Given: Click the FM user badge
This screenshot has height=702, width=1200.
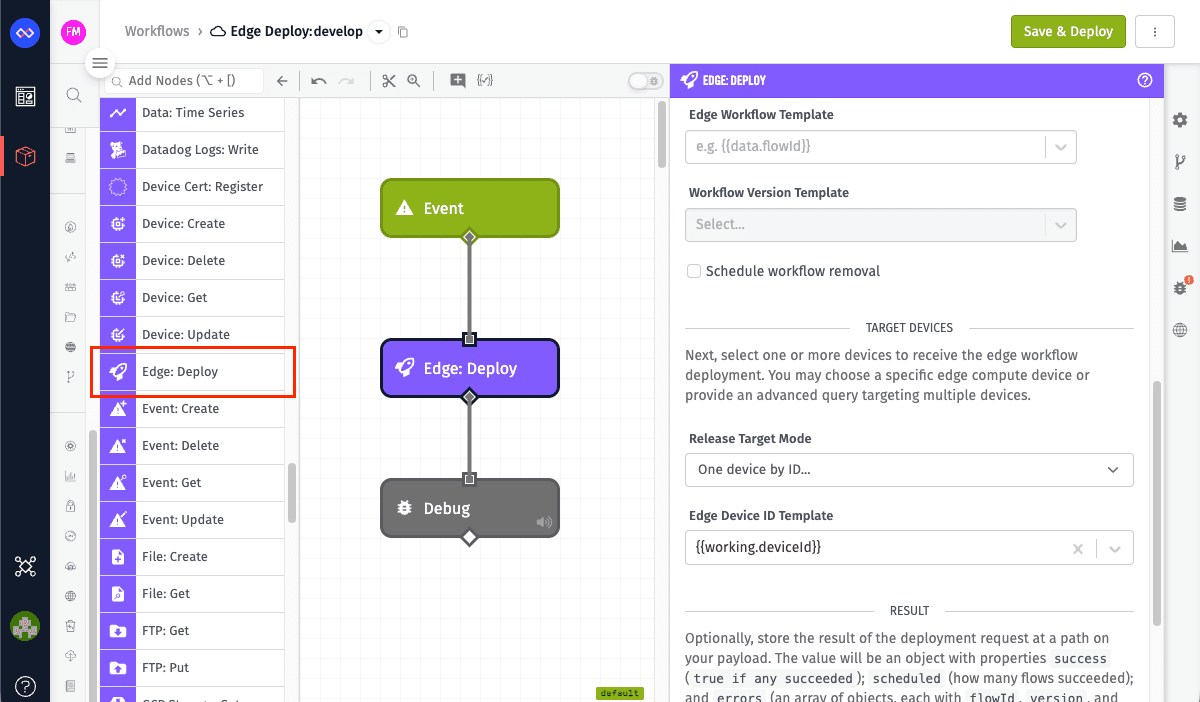Looking at the screenshot, I should (73, 32).
